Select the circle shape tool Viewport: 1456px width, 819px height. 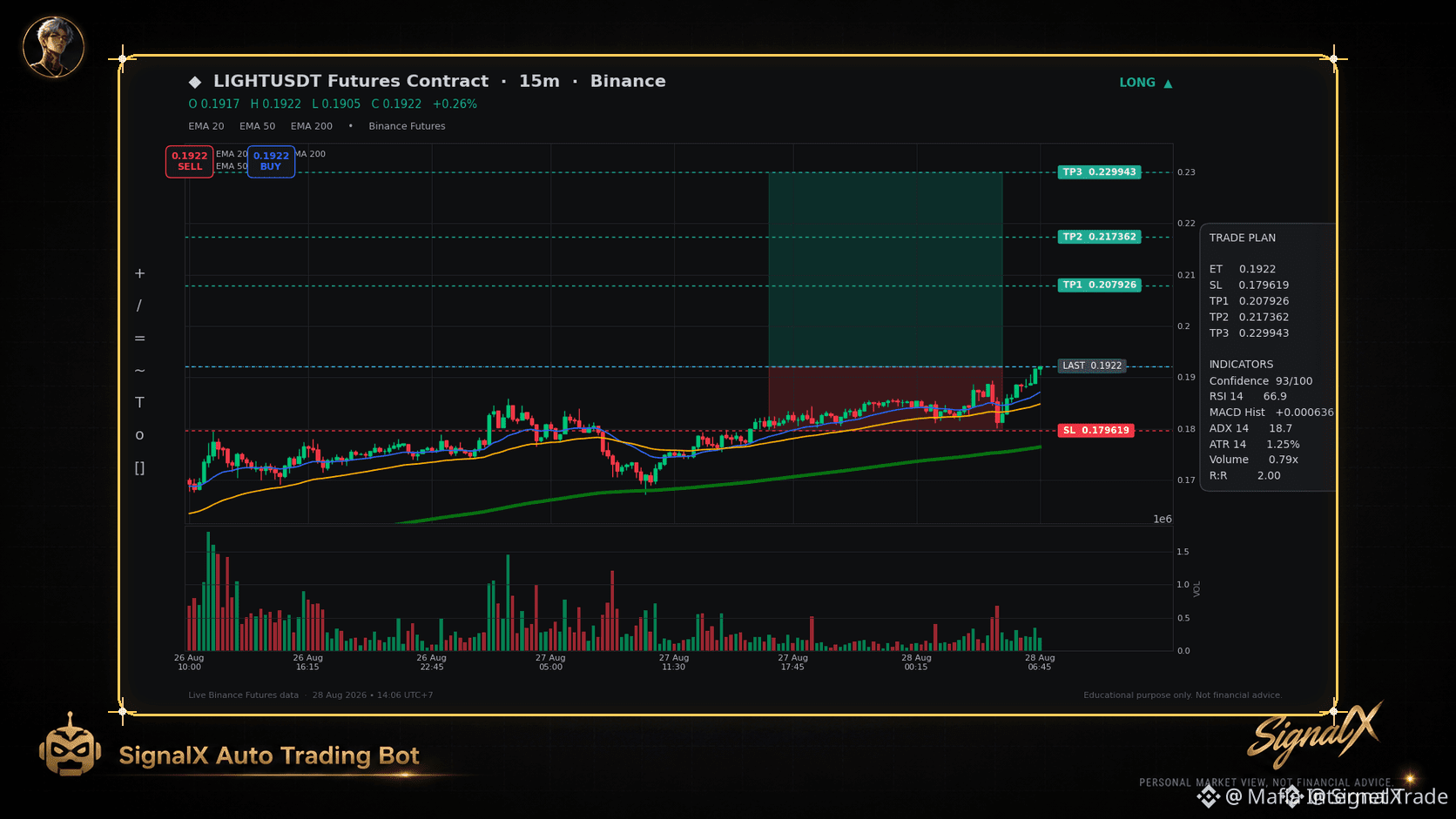pos(139,435)
